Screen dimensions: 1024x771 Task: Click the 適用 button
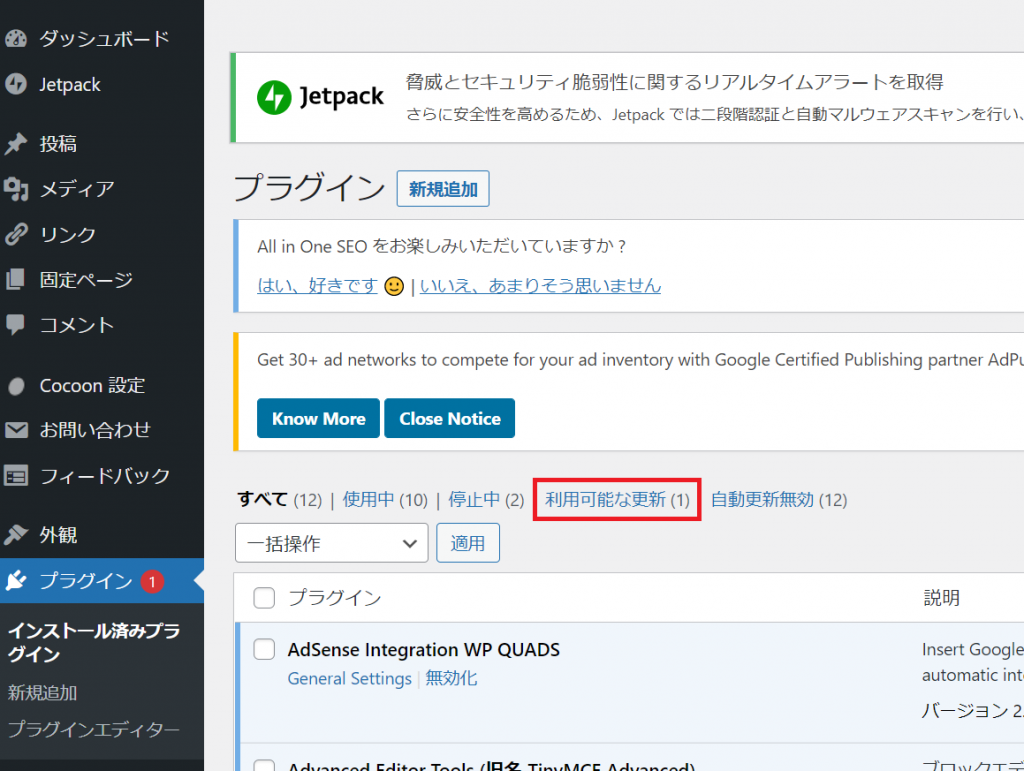tap(468, 543)
